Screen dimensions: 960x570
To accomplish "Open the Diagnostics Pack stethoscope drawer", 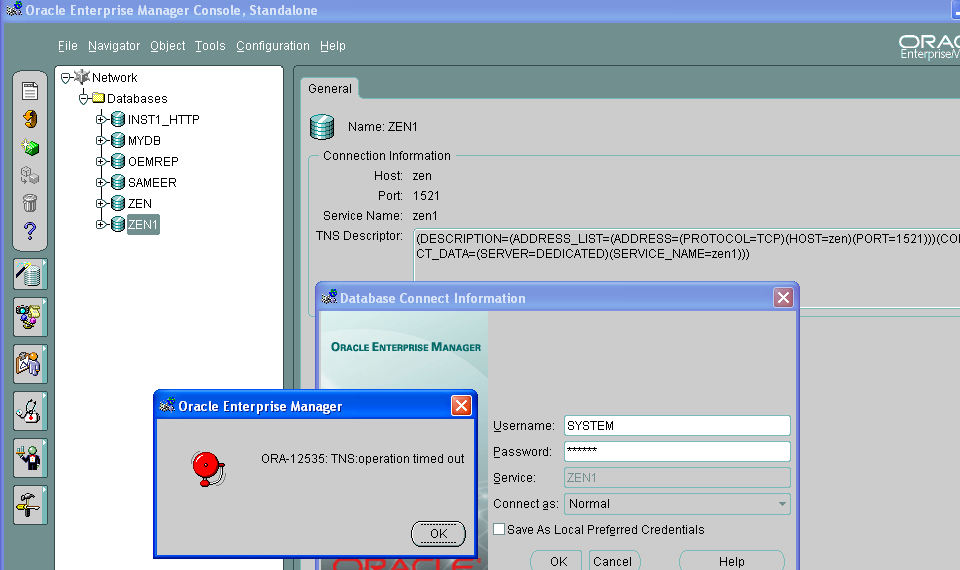I will coord(30,411).
